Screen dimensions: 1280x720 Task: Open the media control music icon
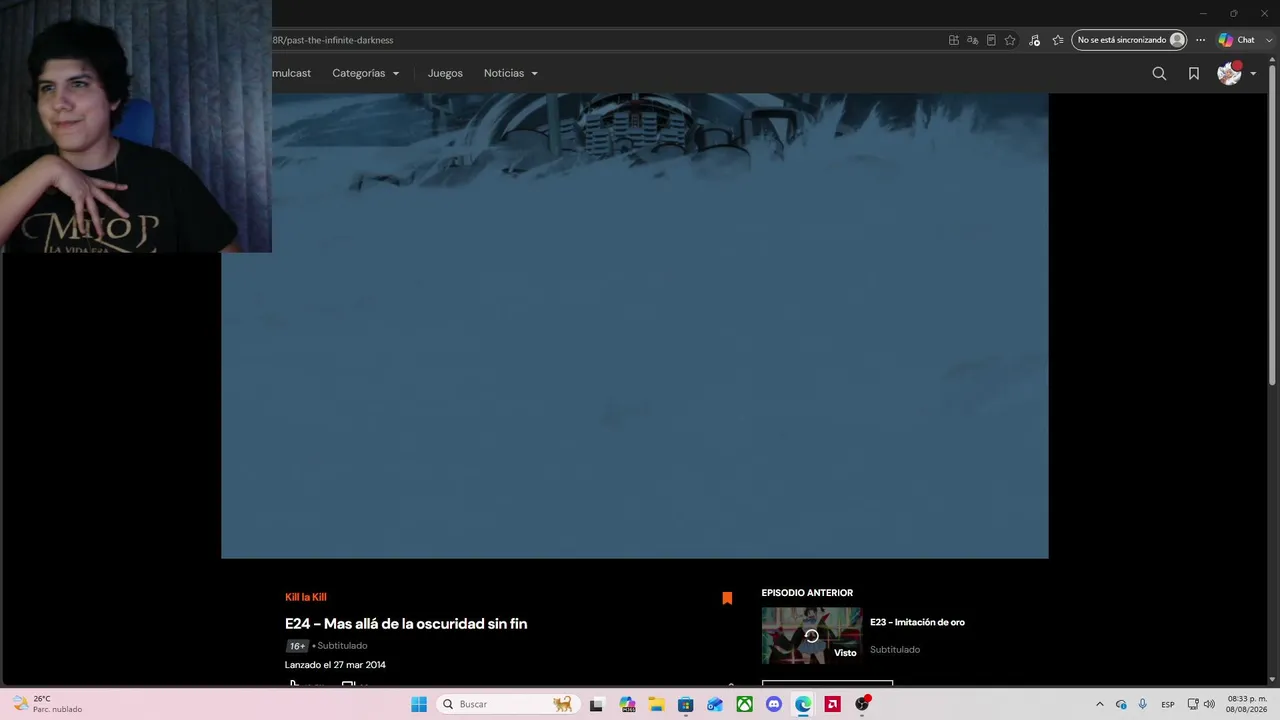point(1034,40)
